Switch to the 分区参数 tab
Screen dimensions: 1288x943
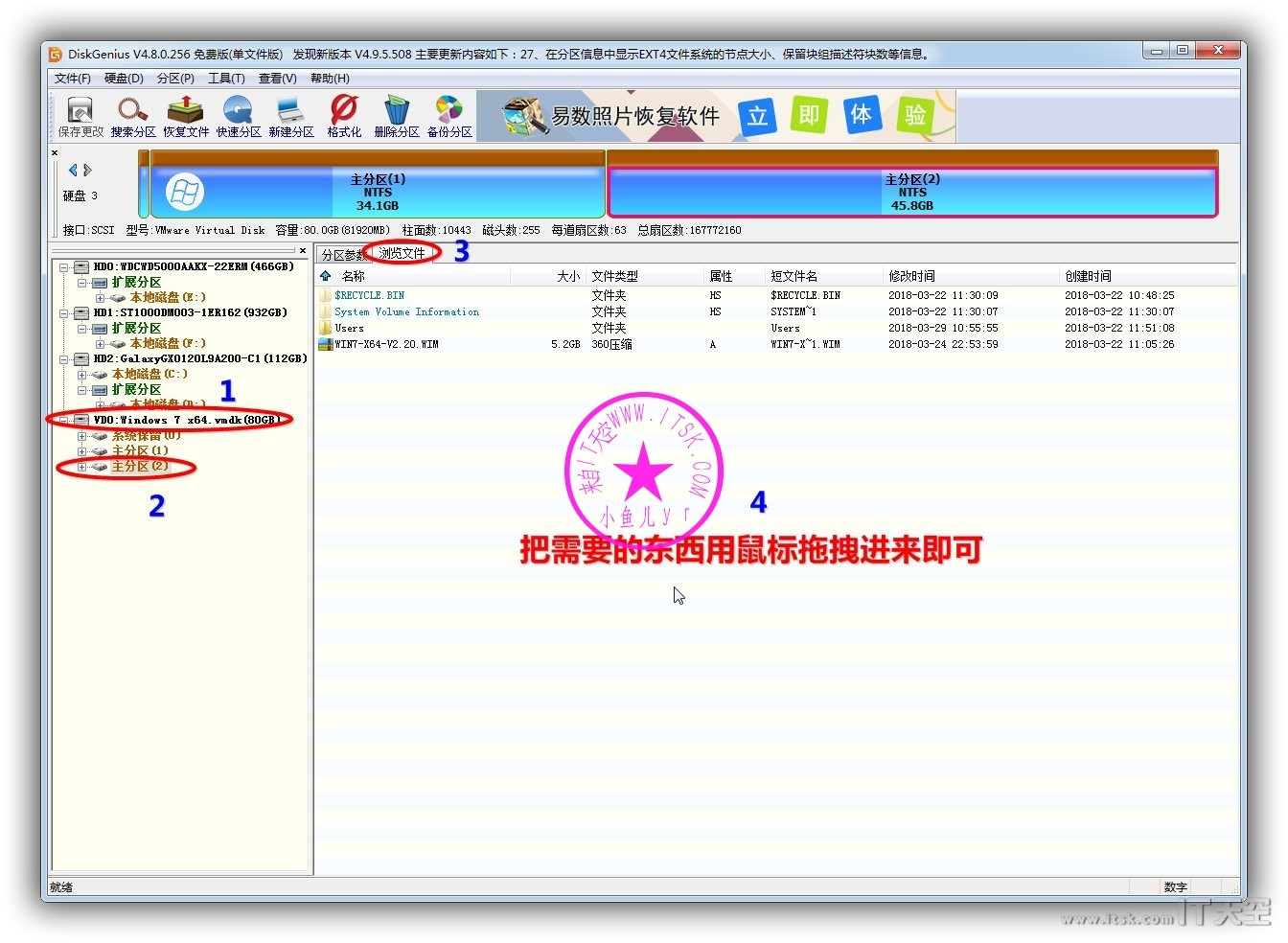(342, 255)
